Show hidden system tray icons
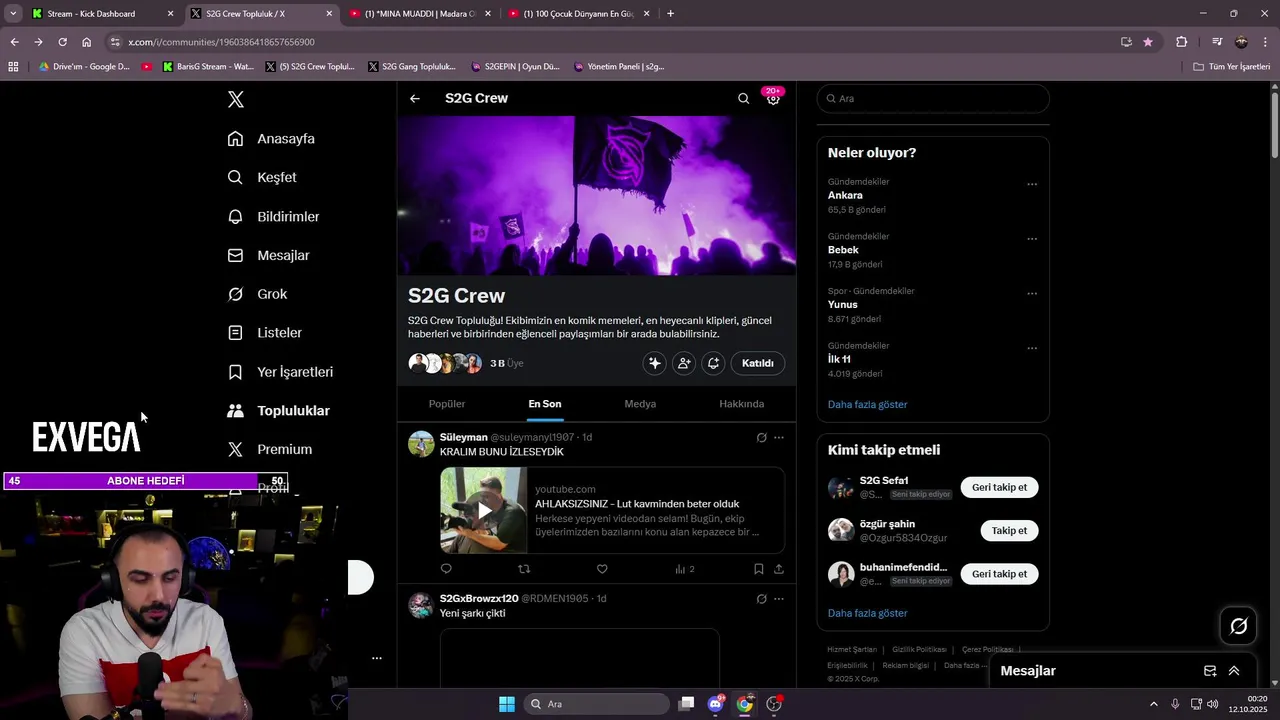 [1153, 704]
